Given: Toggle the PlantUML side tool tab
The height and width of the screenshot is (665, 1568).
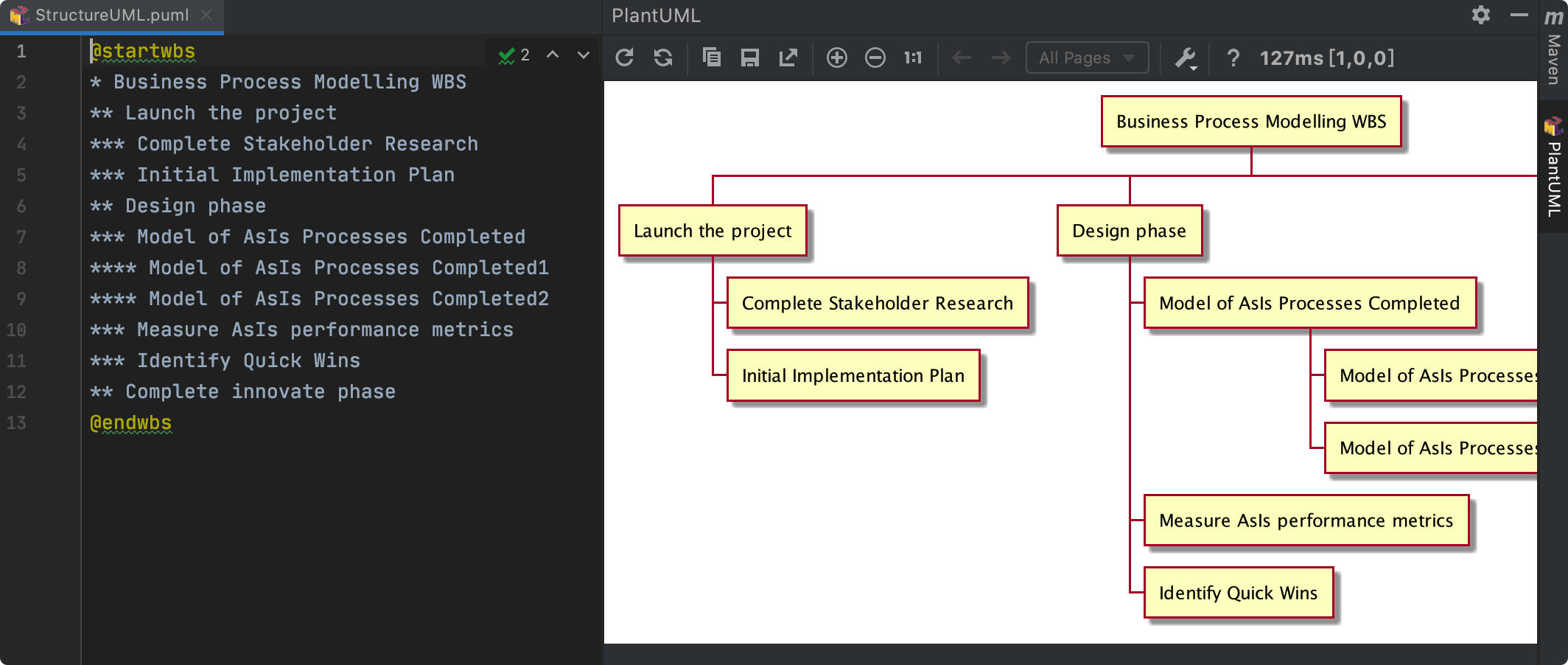Looking at the screenshot, I should click(x=1553, y=167).
